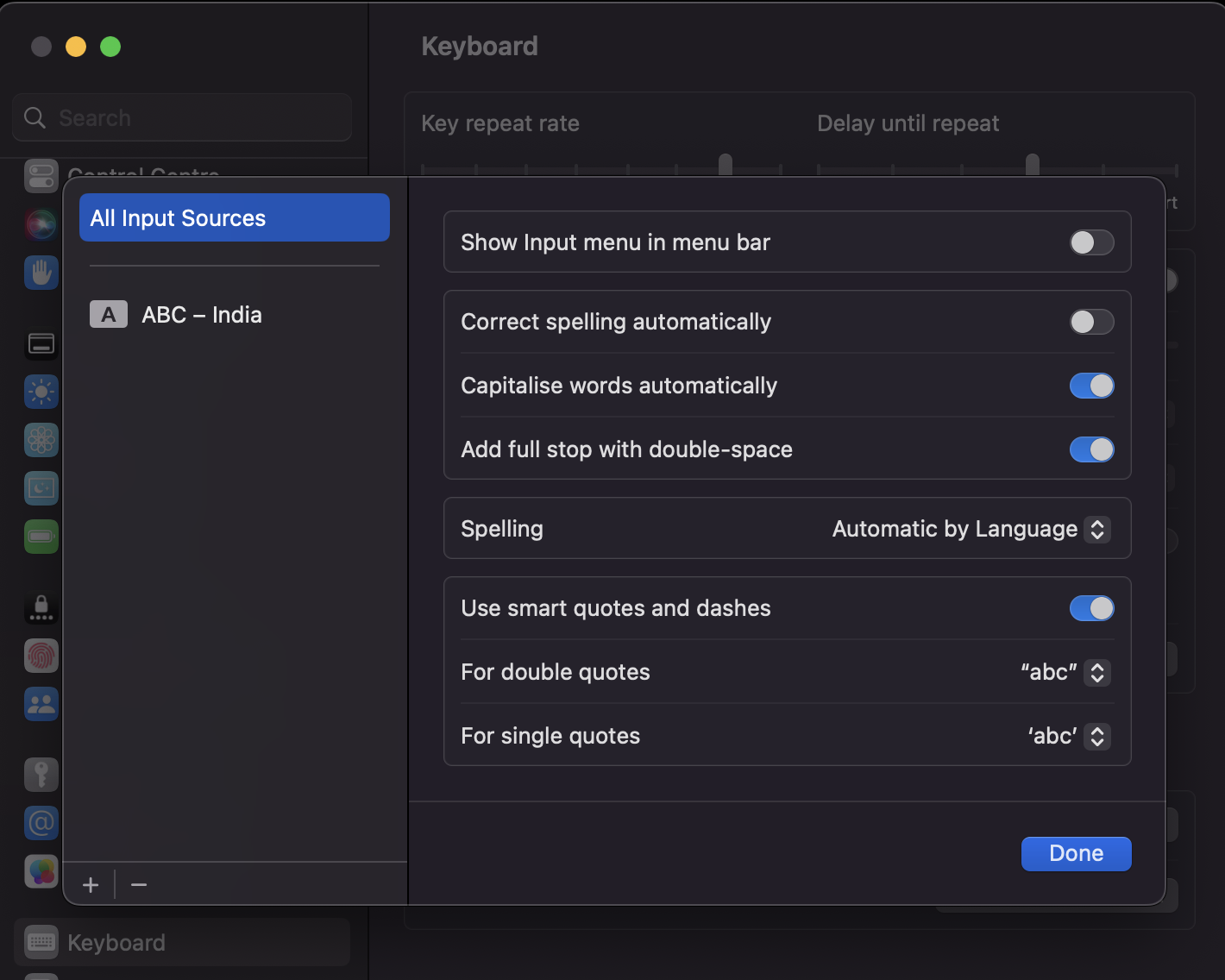Turn on Correct spelling automatically
This screenshot has height=980, width=1225.
click(1091, 322)
